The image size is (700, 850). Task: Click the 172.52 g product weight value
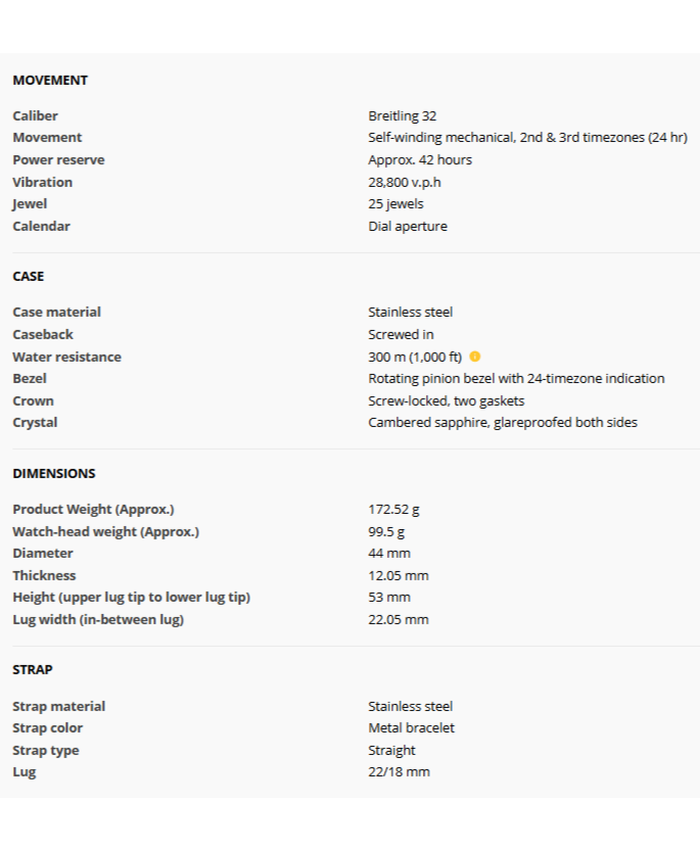[393, 509]
